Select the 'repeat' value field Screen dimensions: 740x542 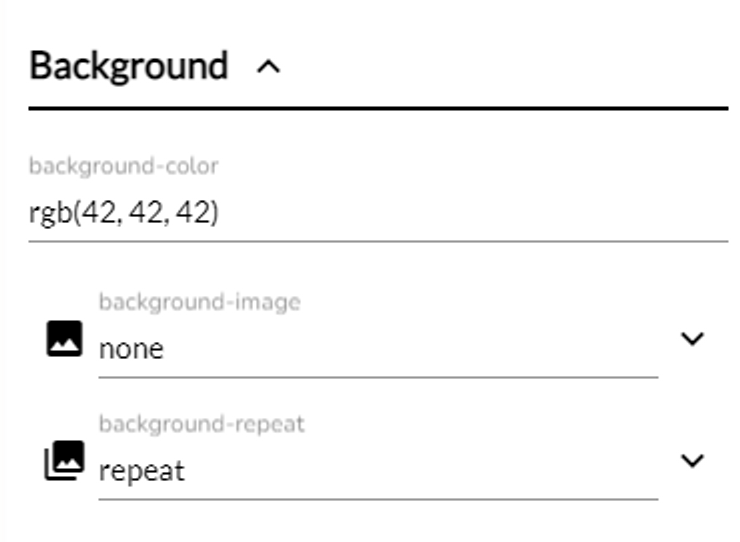point(142,471)
